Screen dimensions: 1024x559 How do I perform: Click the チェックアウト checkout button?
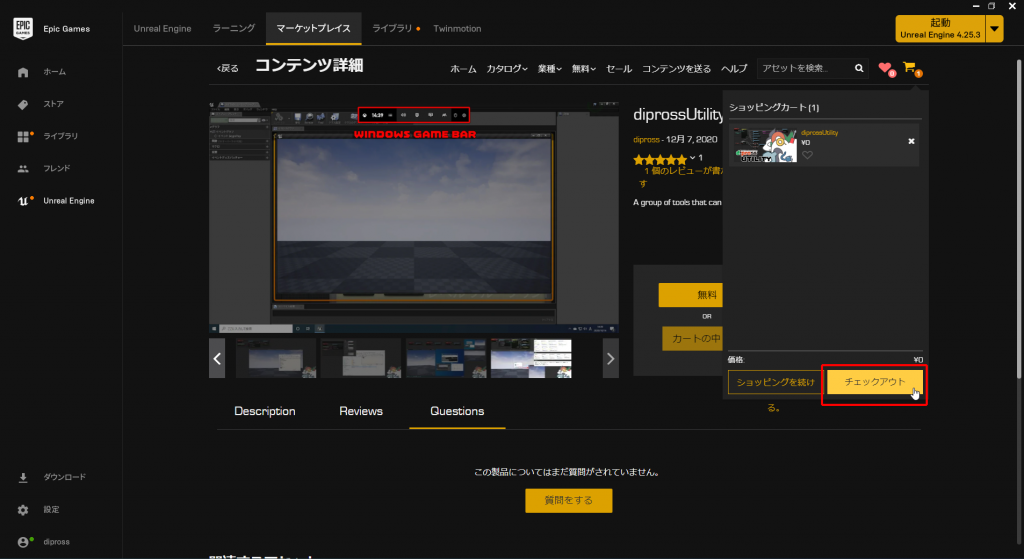875,382
